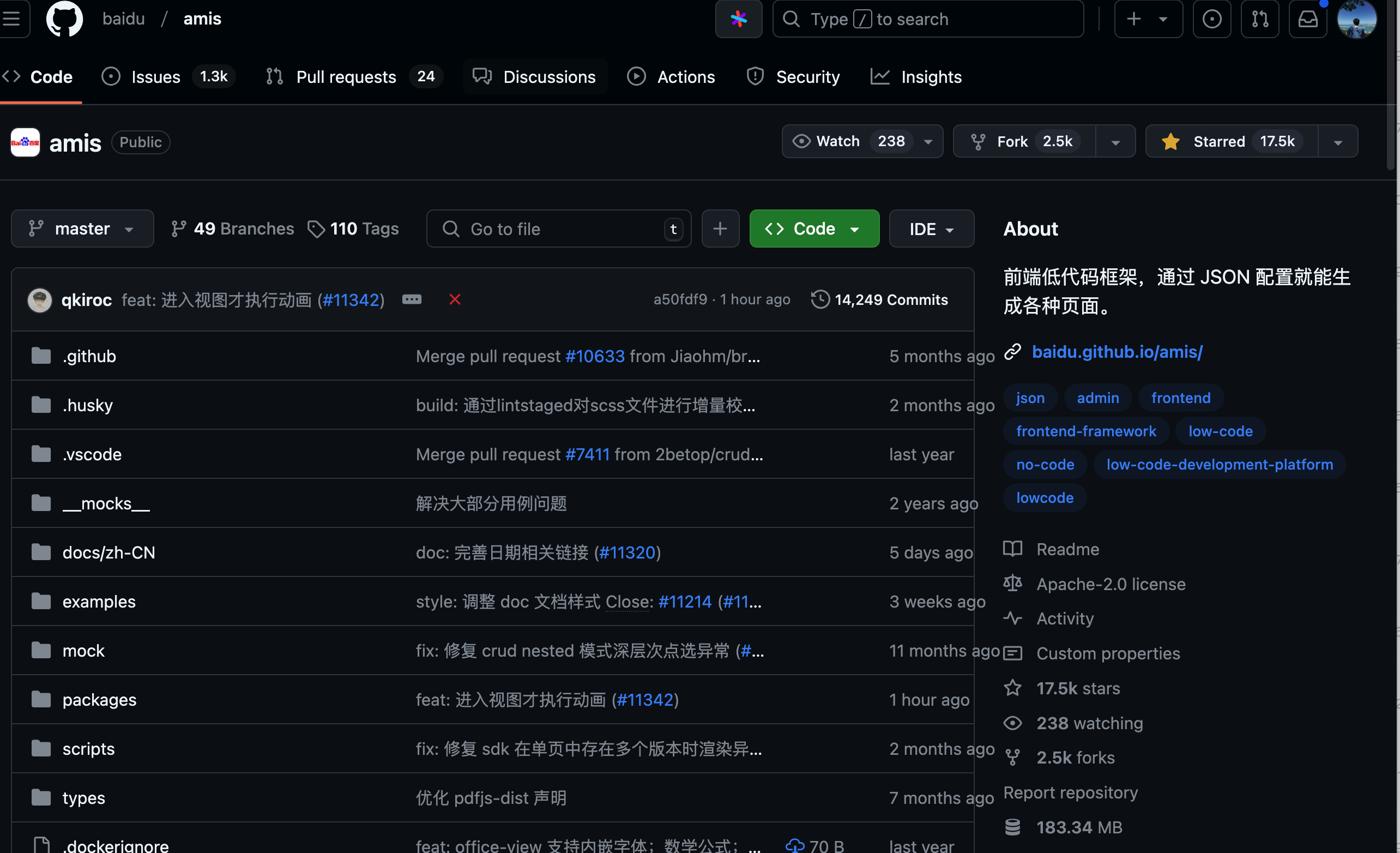
Task: Open qkiroc's commit author avatar
Action: [40, 300]
